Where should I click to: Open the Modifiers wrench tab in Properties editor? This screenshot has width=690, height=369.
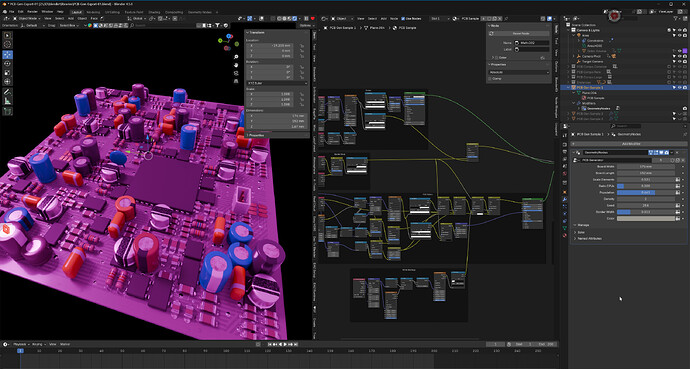[x=565, y=199]
